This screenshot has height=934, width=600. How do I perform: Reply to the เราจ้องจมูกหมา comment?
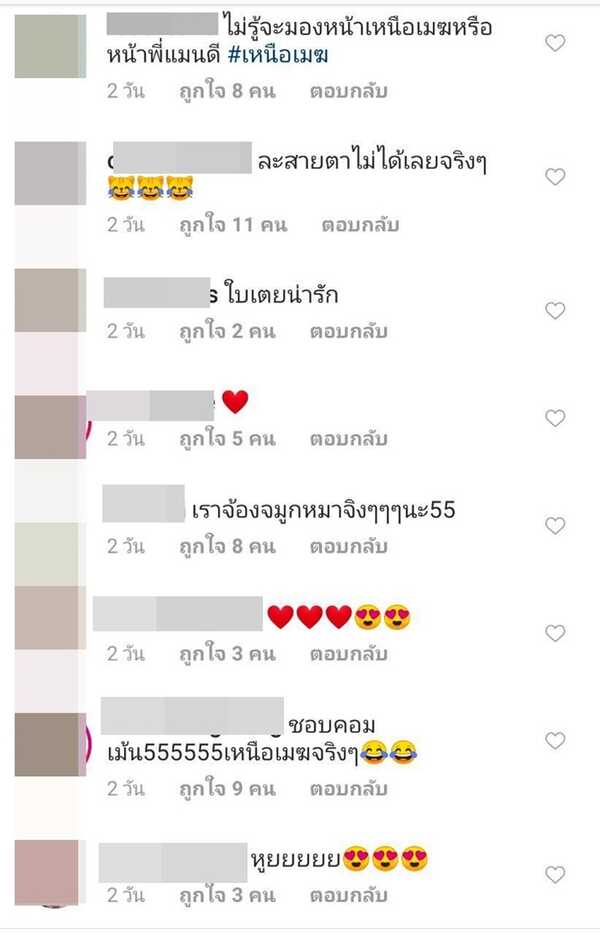tap(349, 547)
